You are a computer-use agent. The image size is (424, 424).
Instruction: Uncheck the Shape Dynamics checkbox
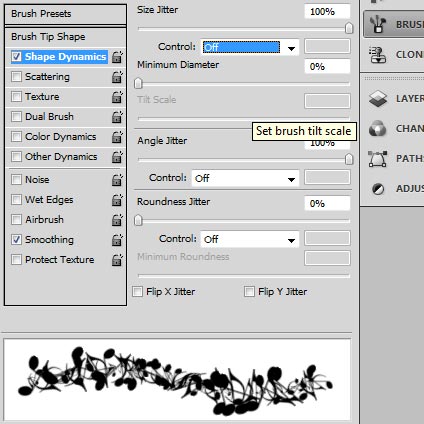pos(16,57)
